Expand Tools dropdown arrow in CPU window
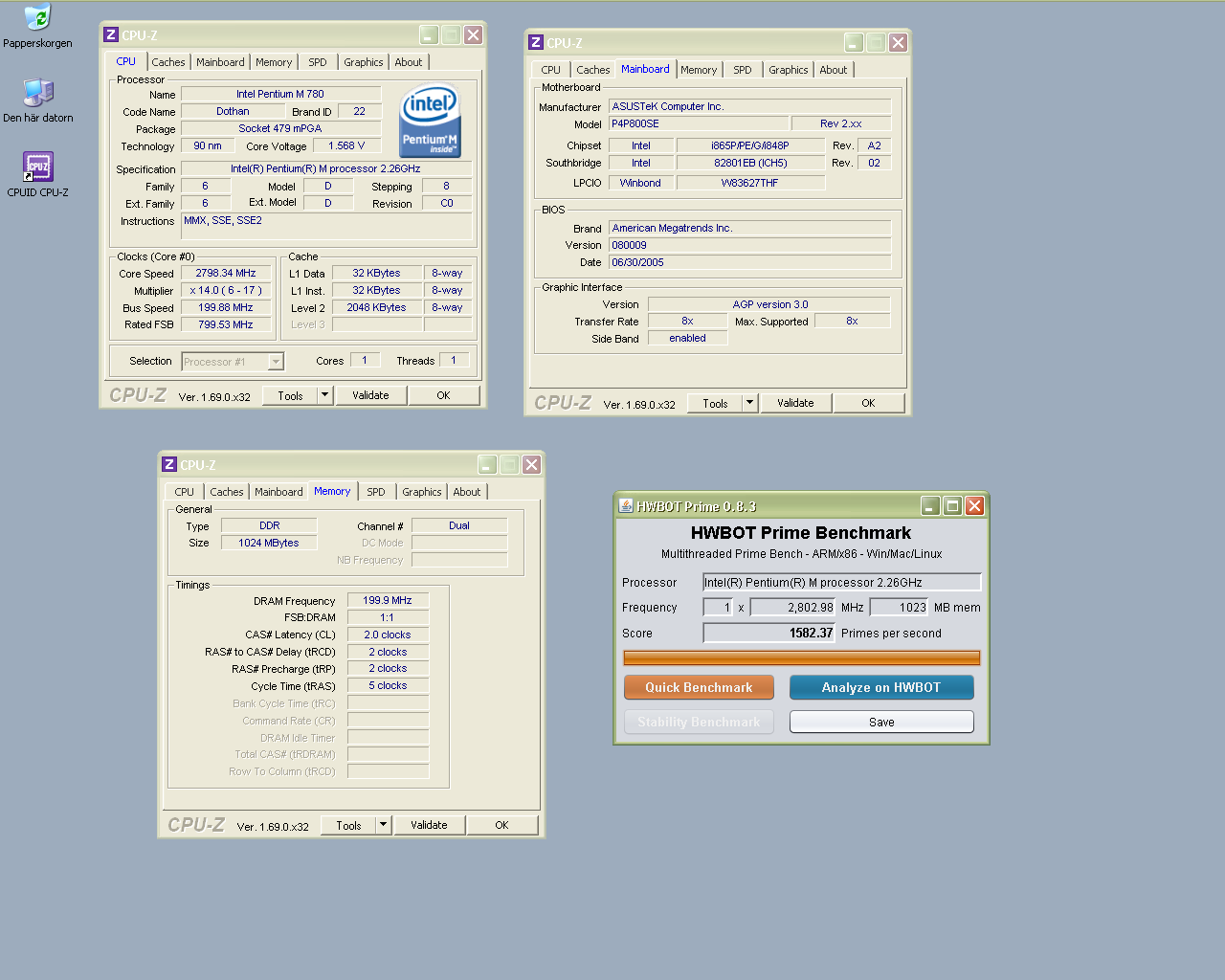The height and width of the screenshot is (980, 1225). pyautogui.click(x=324, y=395)
